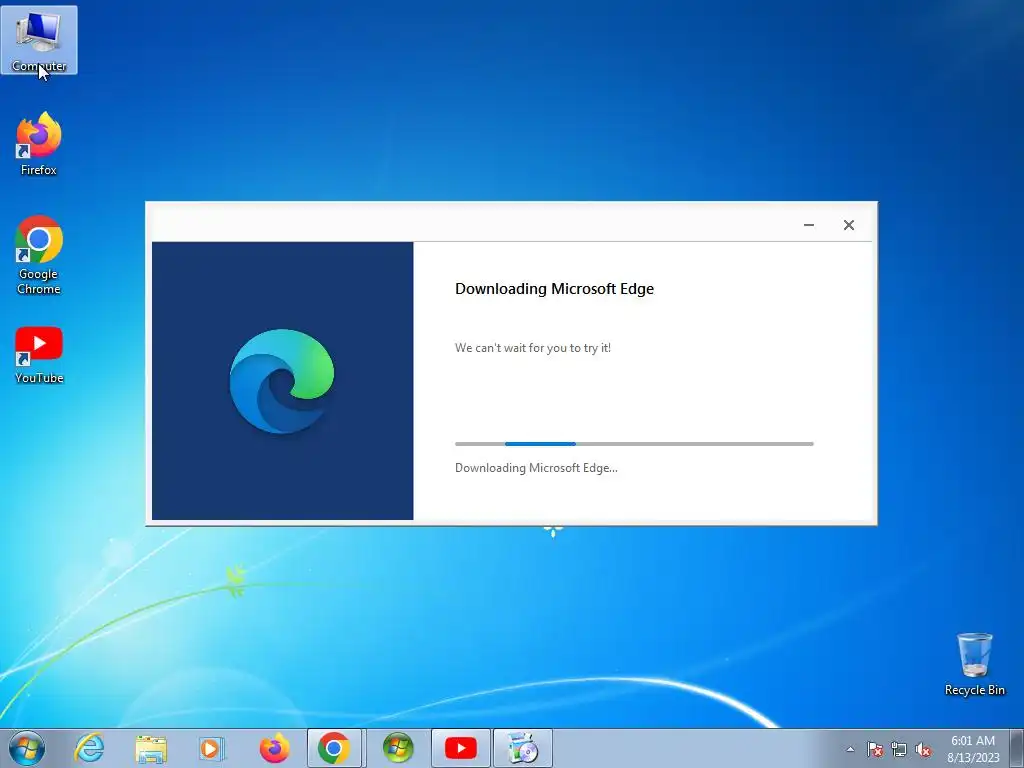Click the Show desktop strip
Image resolution: width=1024 pixels, height=768 pixels.
(1017, 748)
